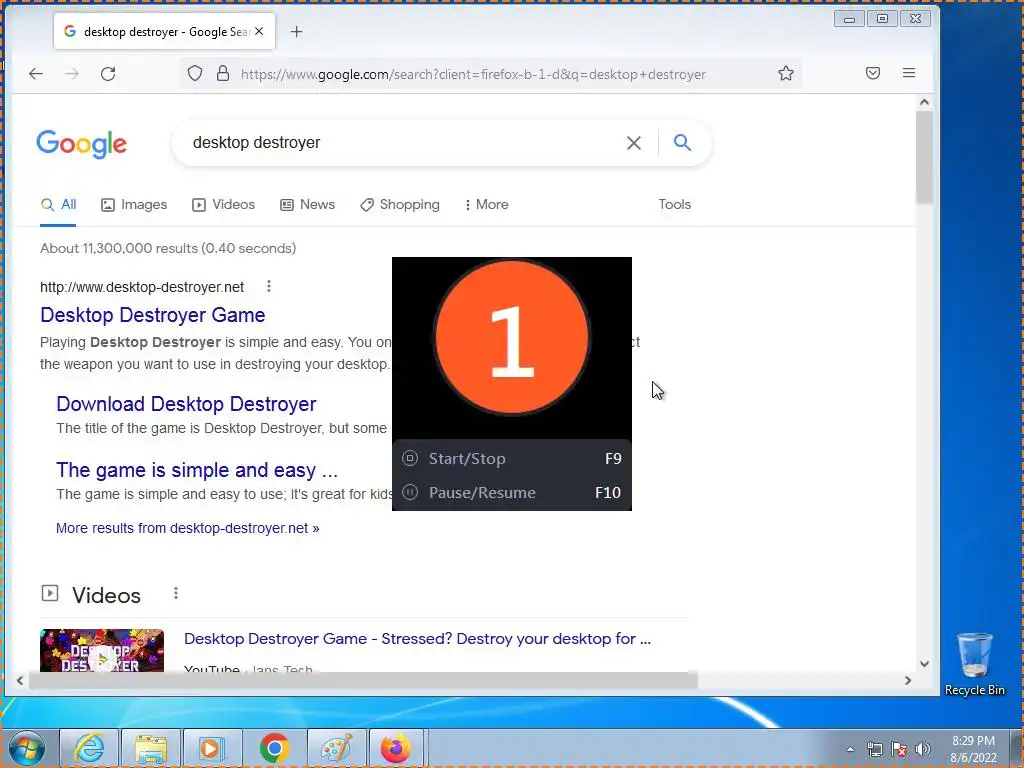Click the Google logo
This screenshot has height=768, width=1024.
coord(82,143)
